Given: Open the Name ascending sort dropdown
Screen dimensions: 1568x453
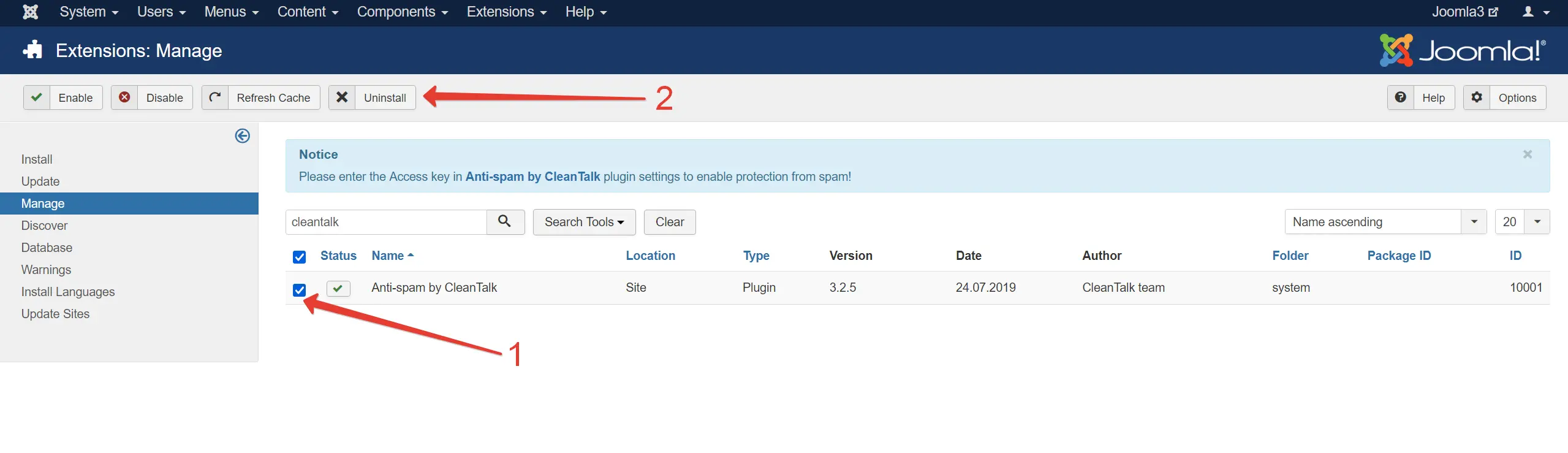Looking at the screenshot, I should pos(1386,222).
